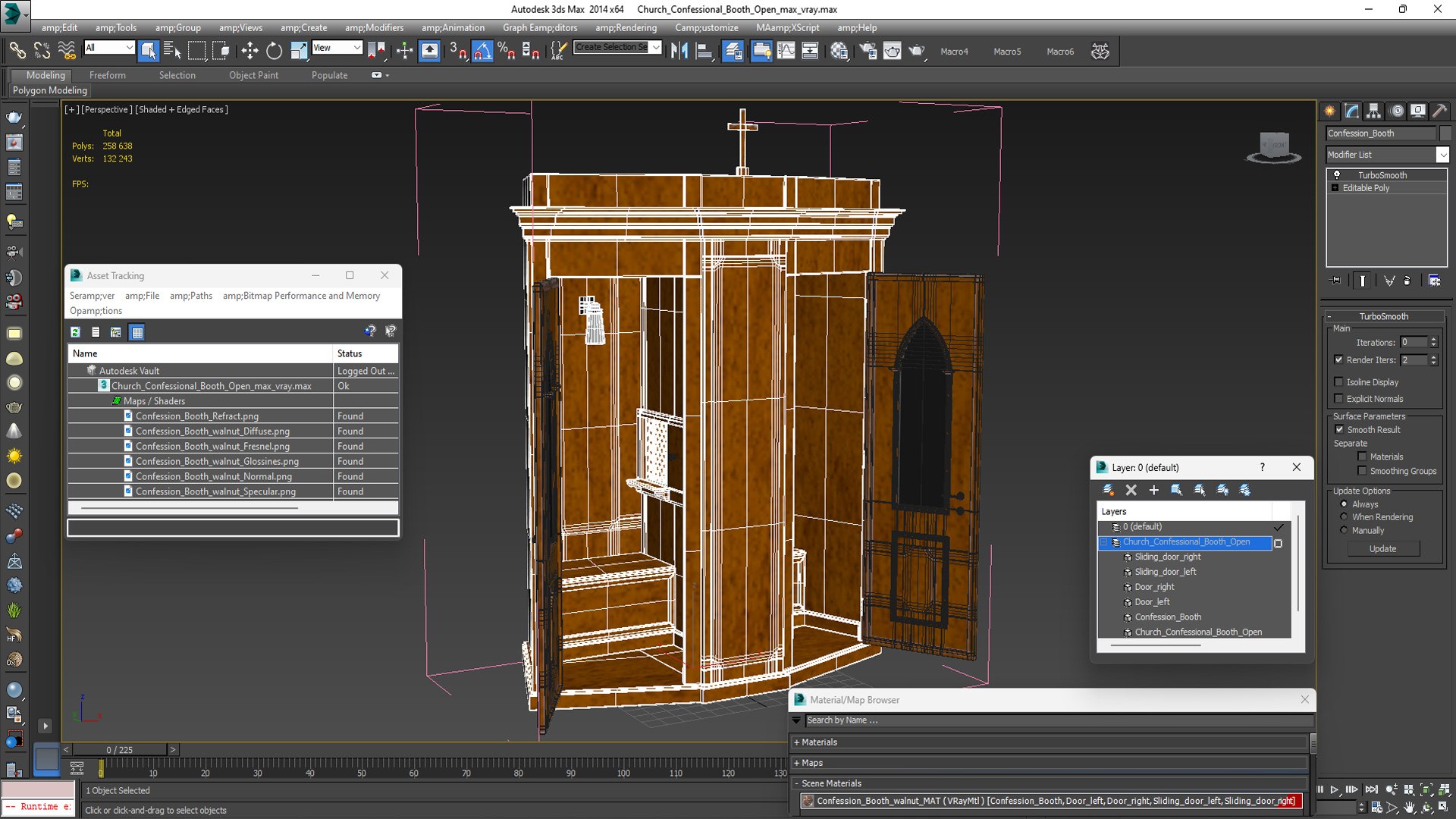Select Confession_Booth_walnut_MAT scene material

1050,801
